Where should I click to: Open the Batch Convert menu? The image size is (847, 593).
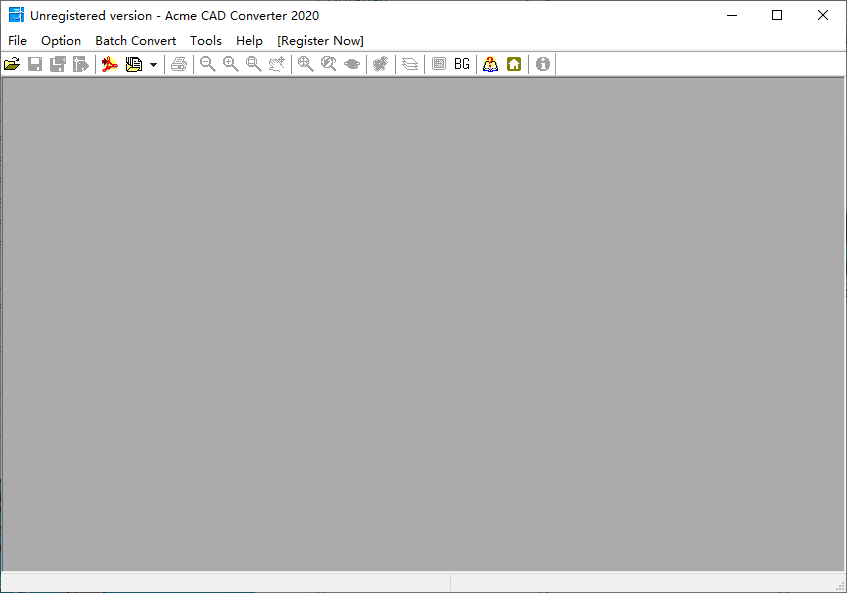coord(135,40)
